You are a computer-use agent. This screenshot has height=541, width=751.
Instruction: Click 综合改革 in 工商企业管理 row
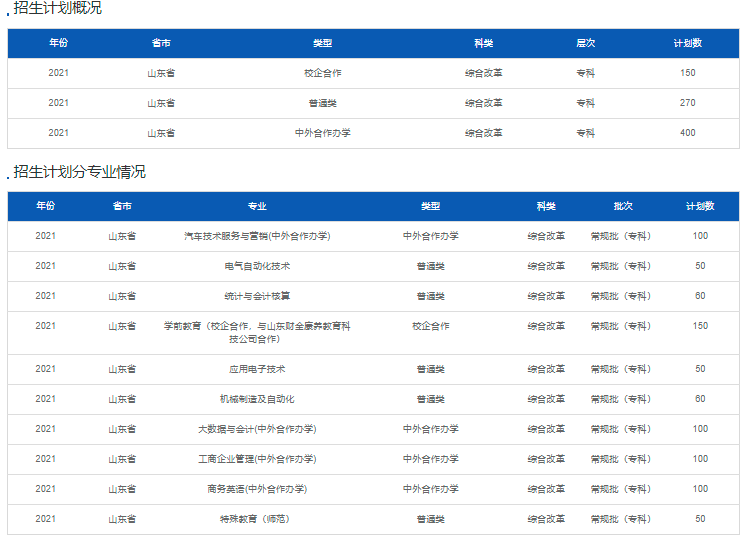pos(546,459)
